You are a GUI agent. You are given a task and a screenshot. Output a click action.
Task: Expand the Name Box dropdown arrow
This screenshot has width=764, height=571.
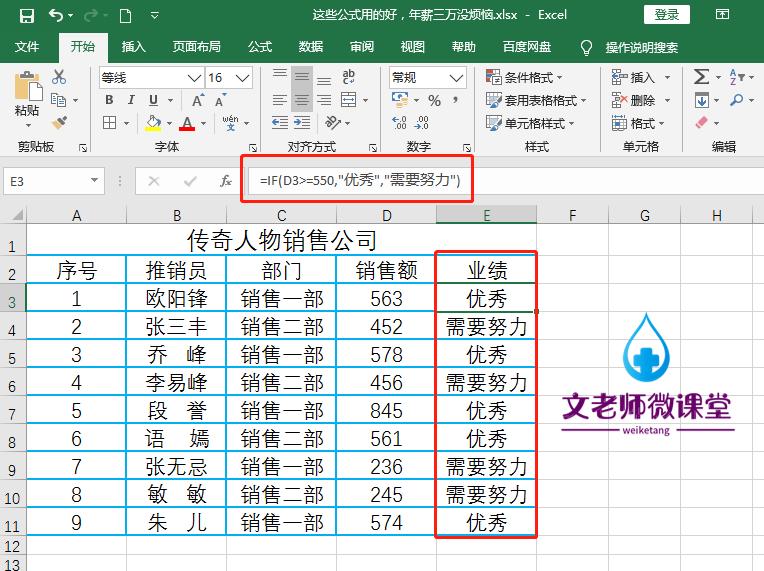click(x=94, y=181)
